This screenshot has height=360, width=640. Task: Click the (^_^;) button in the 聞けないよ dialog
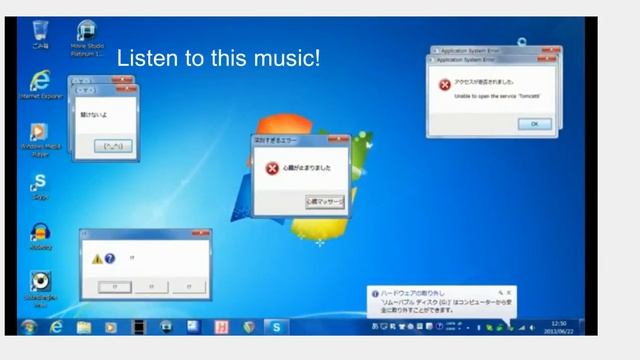coord(113,146)
